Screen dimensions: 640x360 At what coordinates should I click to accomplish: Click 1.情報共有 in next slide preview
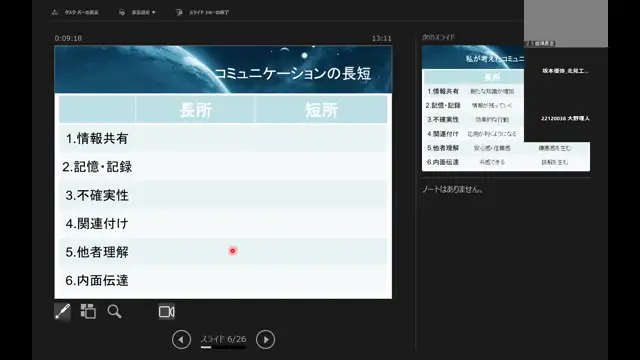point(443,91)
